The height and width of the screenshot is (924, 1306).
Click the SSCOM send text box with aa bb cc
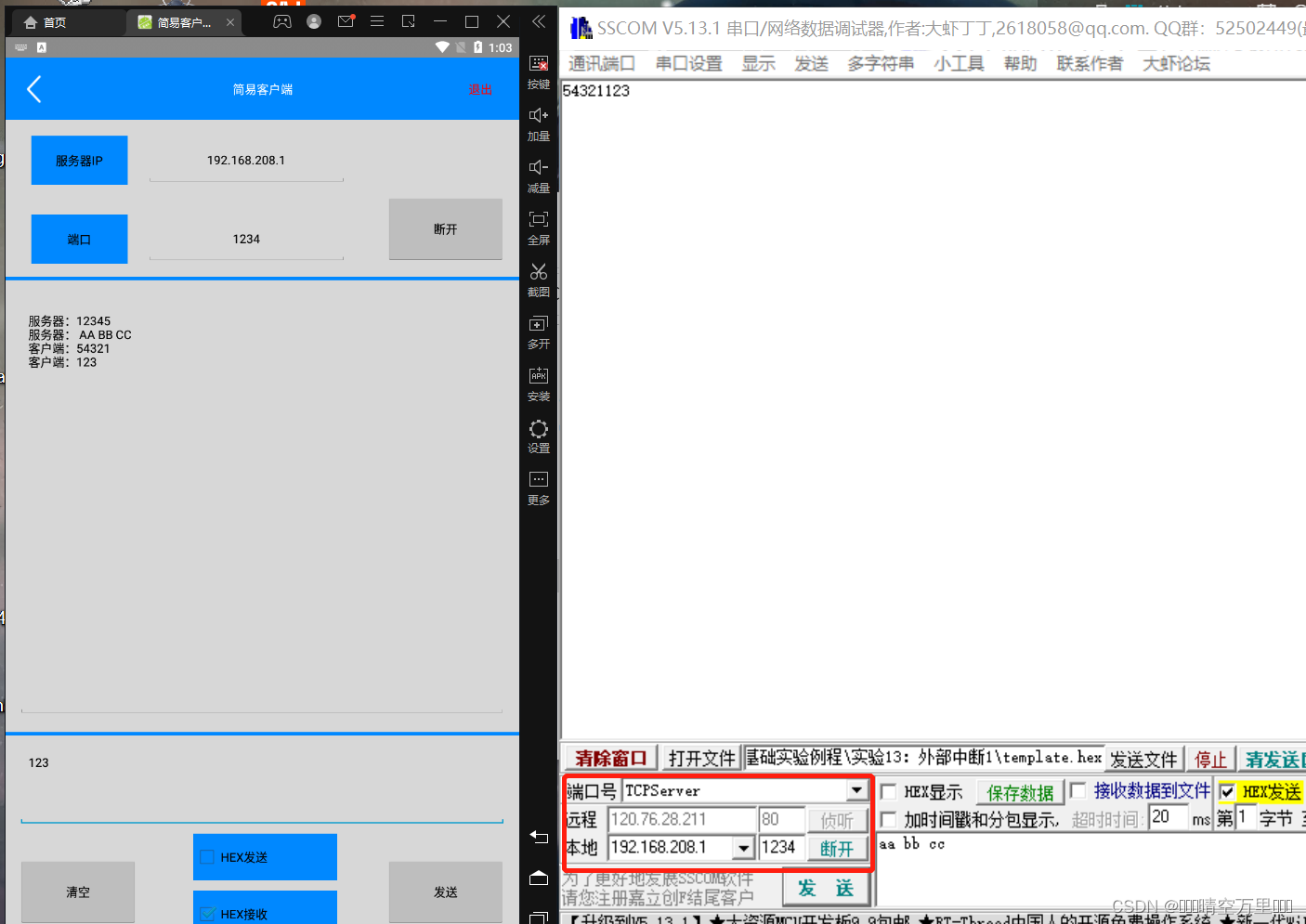coord(1091,869)
